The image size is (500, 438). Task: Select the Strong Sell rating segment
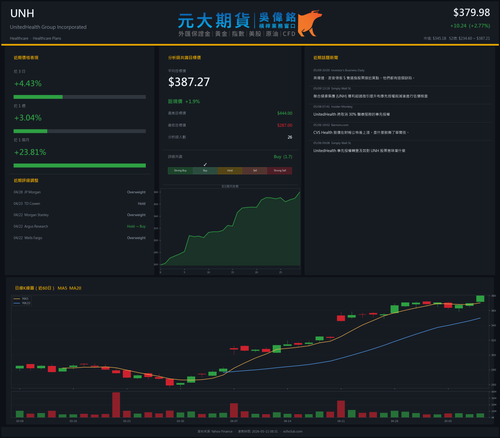(280, 171)
